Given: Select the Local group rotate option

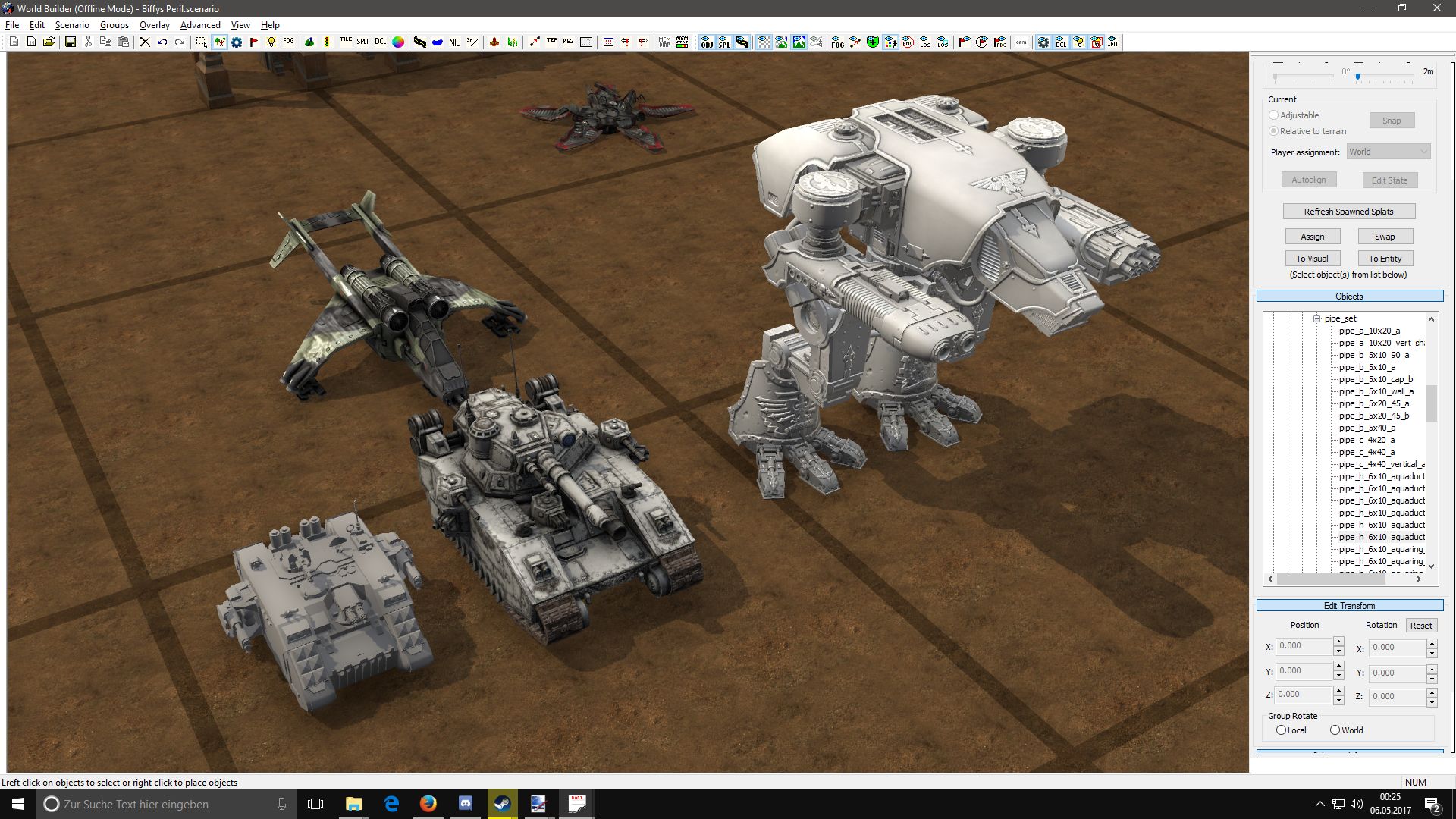Looking at the screenshot, I should click(1281, 730).
